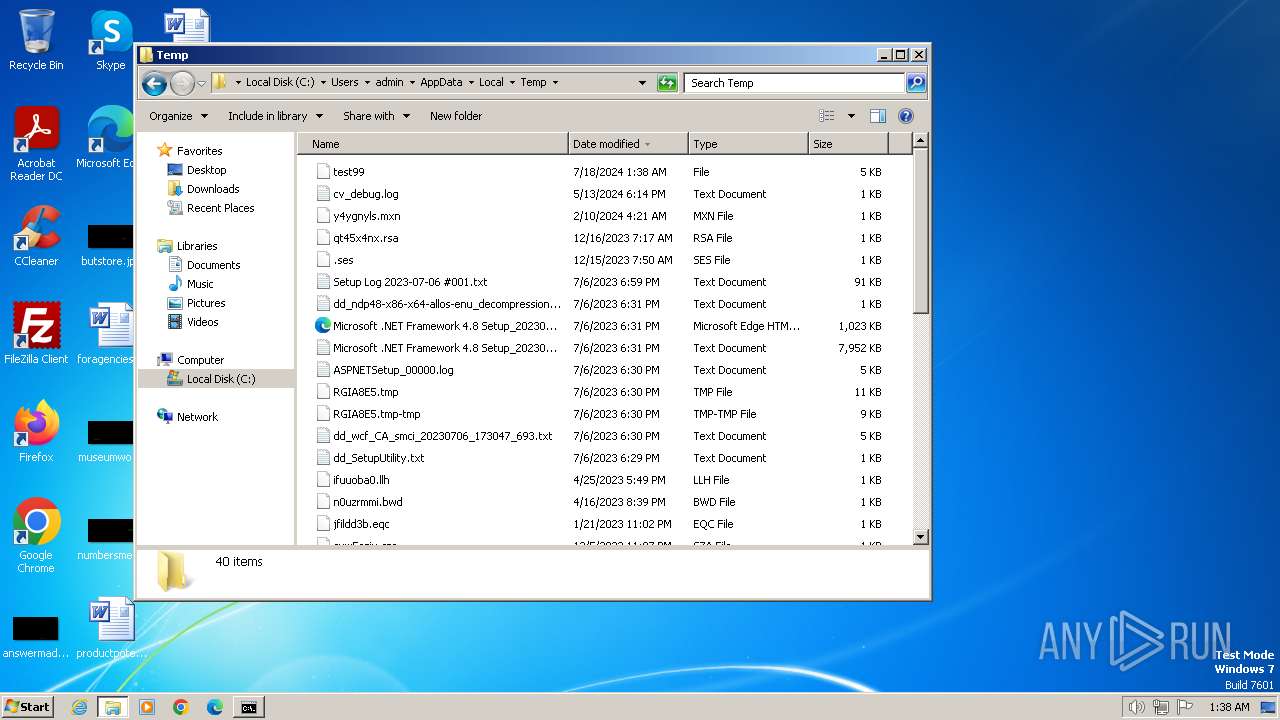
Task: Click Users in the address breadcrumb
Action: [344, 83]
